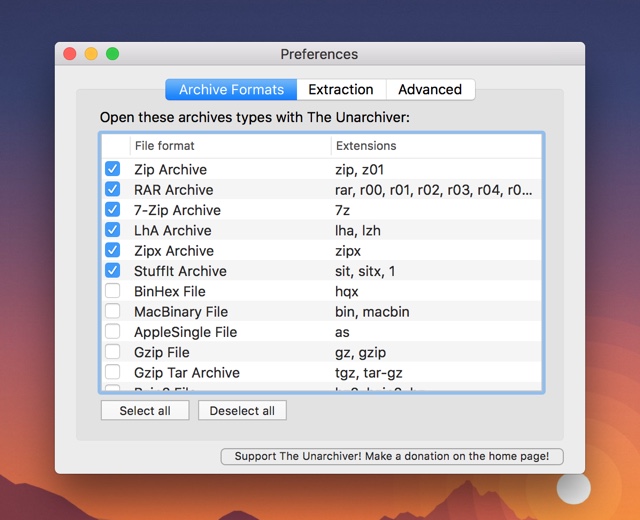Click the 'gz, gzip' extensions cell
640x520 pixels.
click(360, 352)
